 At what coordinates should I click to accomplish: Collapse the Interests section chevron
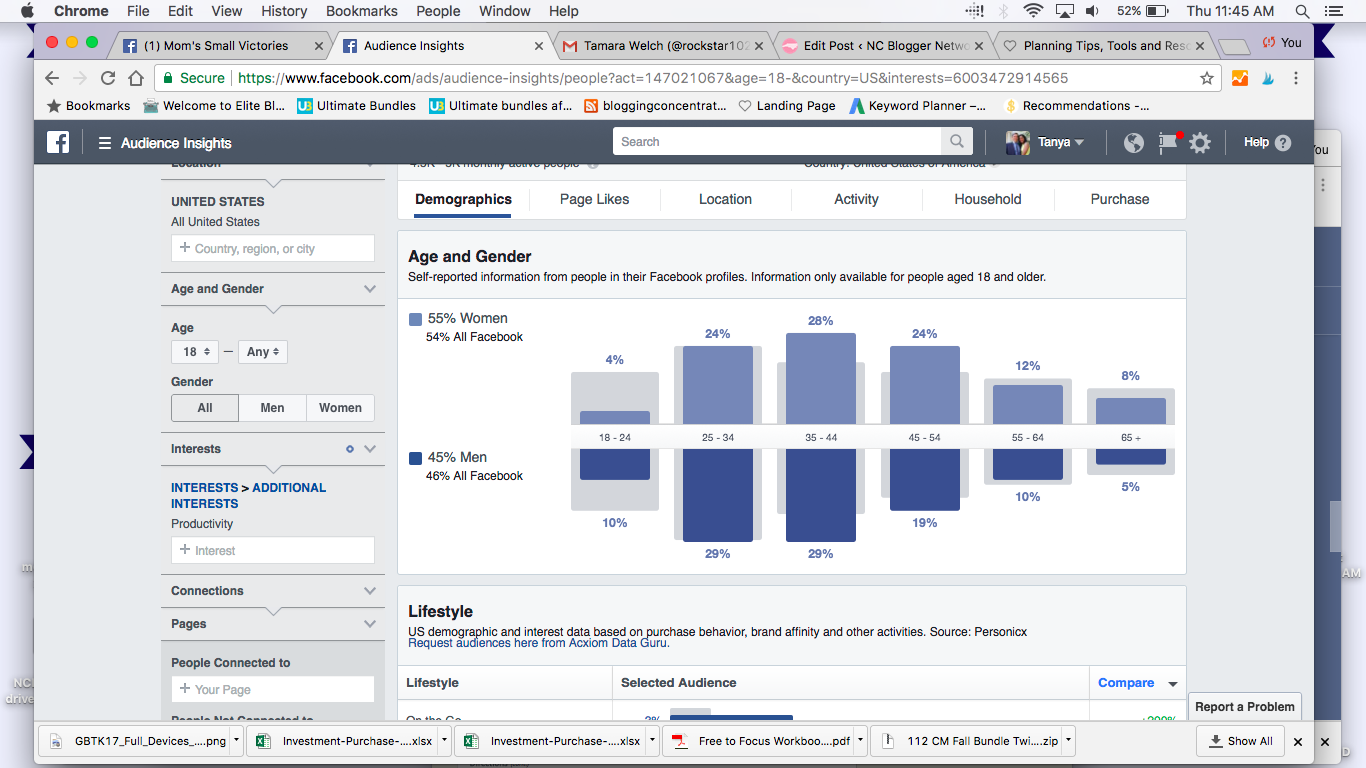370,449
